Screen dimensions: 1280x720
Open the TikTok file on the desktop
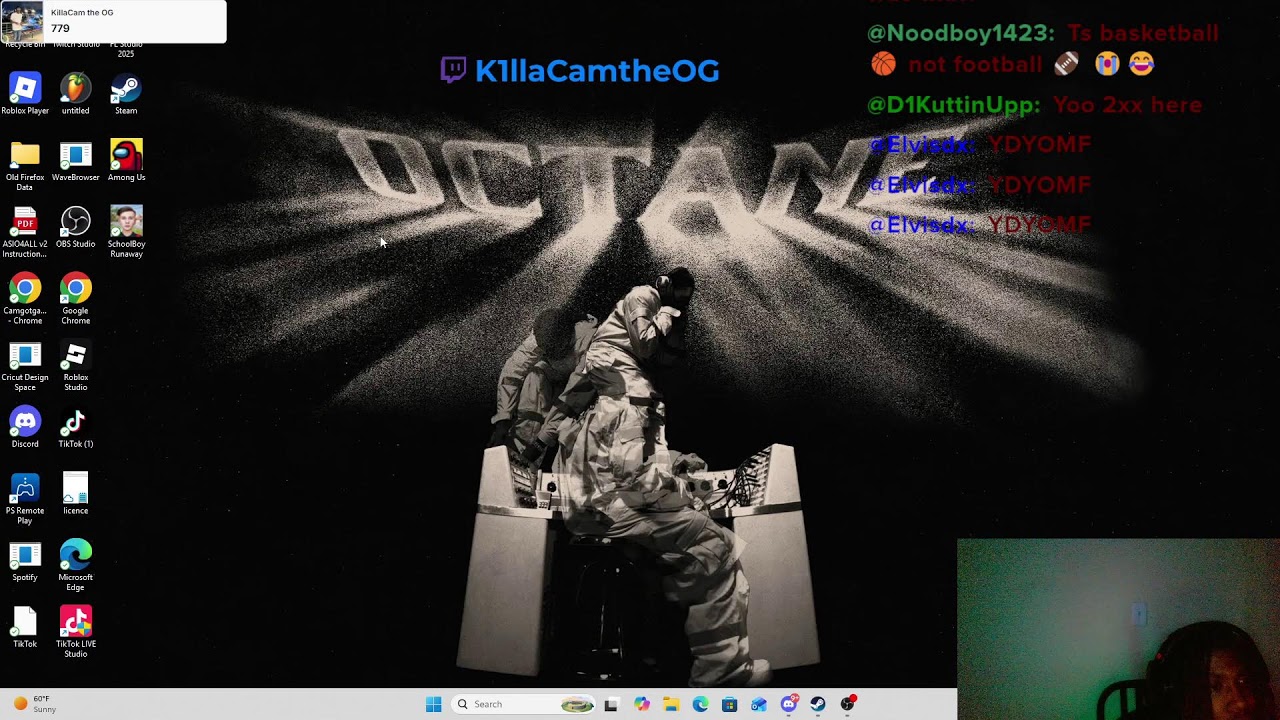click(x=25, y=627)
